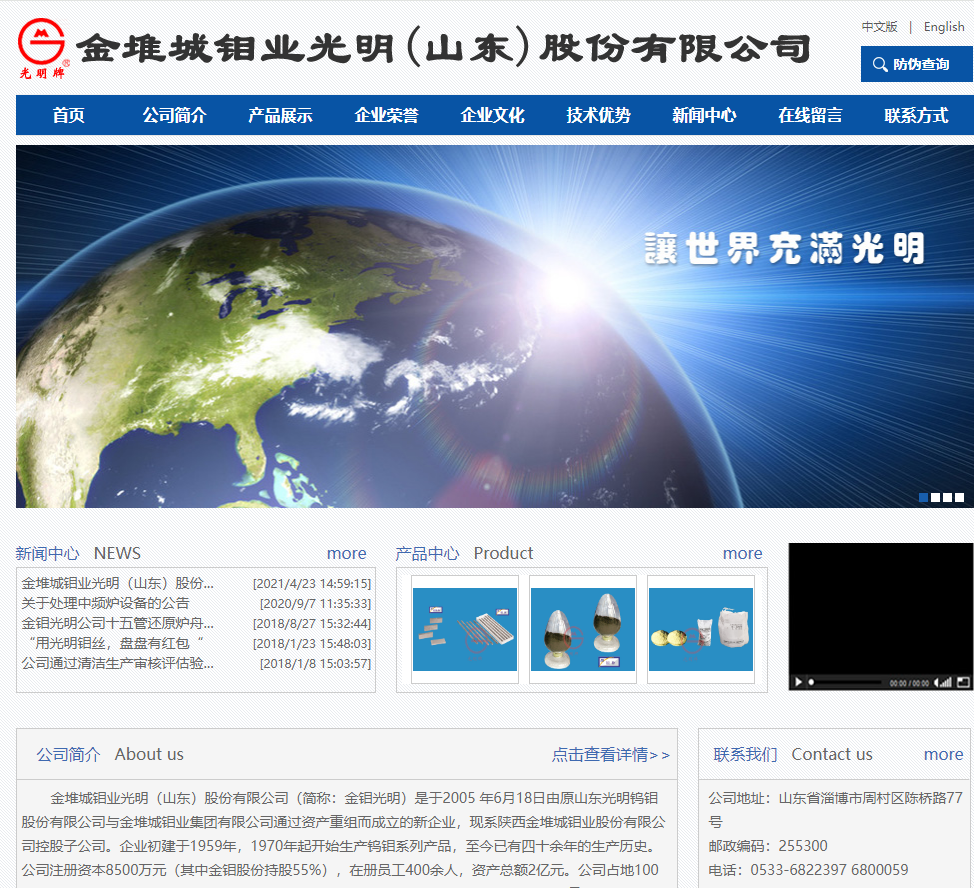
Task: Play the video with the play icon
Action: click(x=798, y=682)
